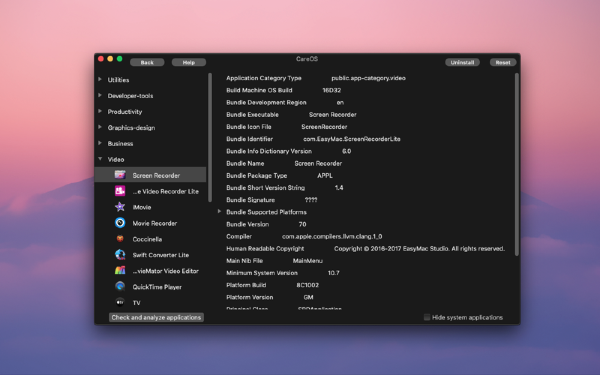Select the MovieMator Video Editor icon
The width and height of the screenshot is (600, 375).
[x=120, y=271]
